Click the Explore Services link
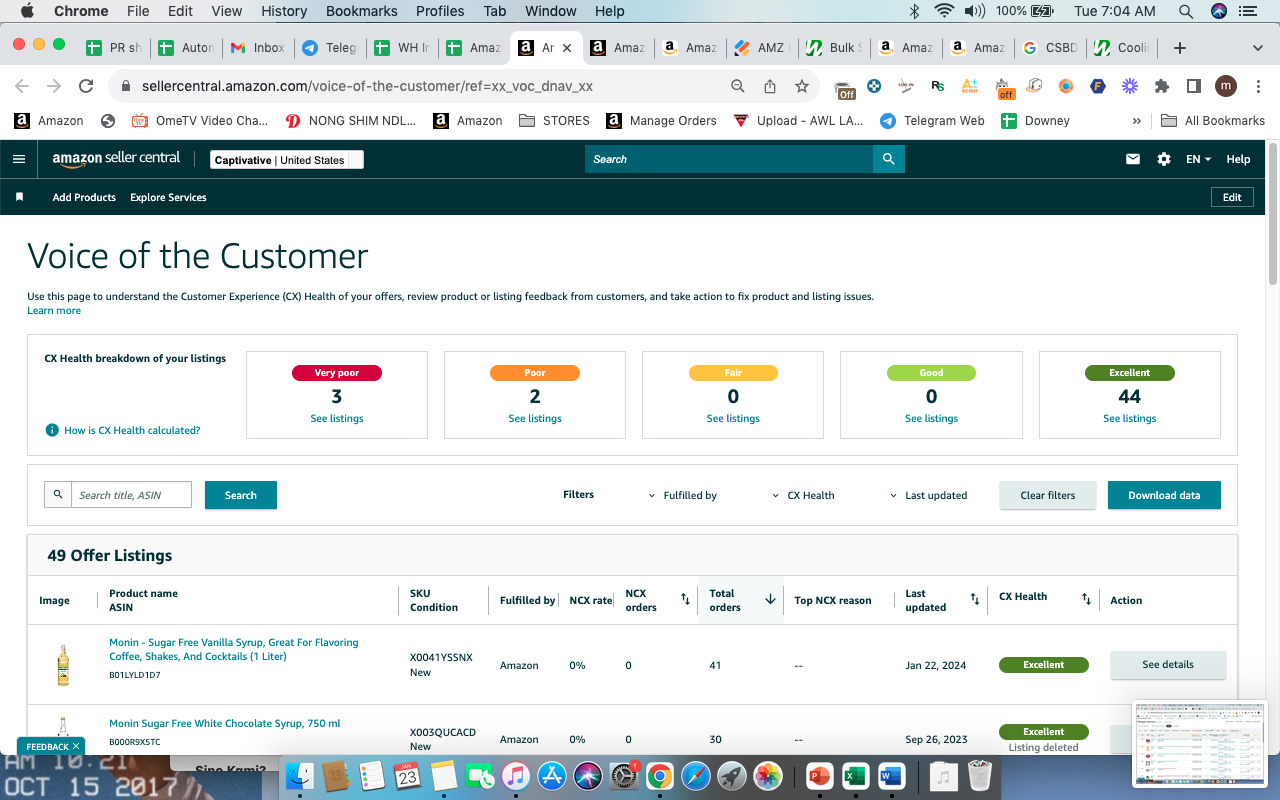Image resolution: width=1280 pixels, height=800 pixels. [x=168, y=197]
